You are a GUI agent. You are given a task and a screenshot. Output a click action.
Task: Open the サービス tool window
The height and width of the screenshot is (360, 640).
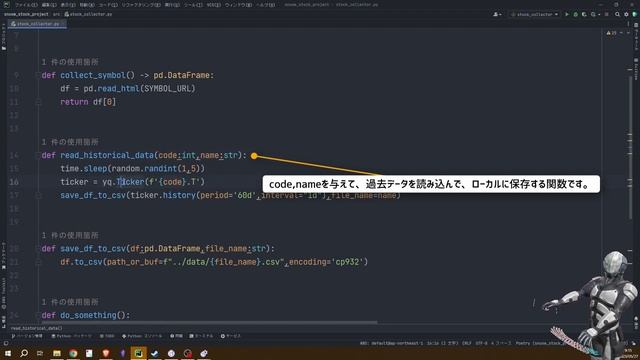click(231, 336)
